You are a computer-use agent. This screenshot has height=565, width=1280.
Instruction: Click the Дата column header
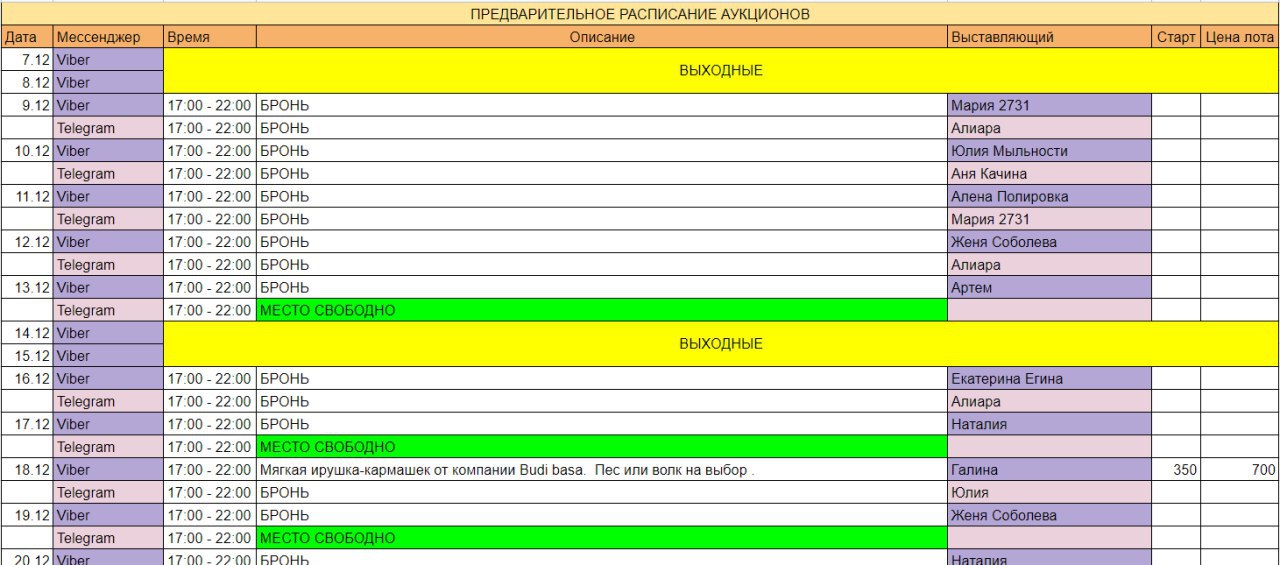tap(26, 37)
